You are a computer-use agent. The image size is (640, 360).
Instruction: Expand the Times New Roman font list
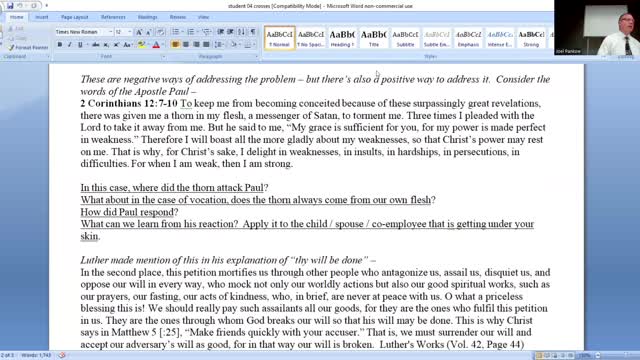[110, 32]
